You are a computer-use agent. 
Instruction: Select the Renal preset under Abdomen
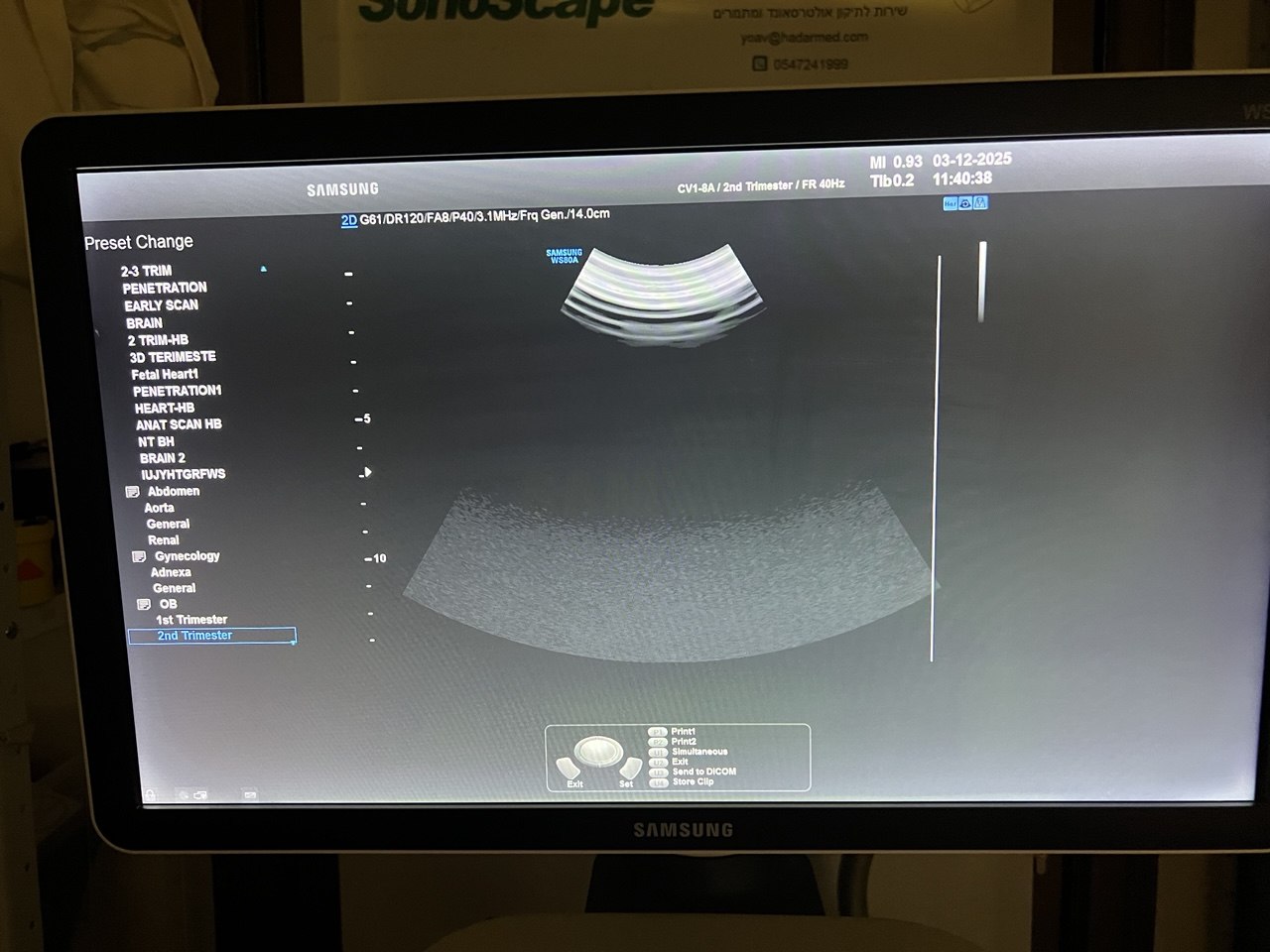[164, 540]
